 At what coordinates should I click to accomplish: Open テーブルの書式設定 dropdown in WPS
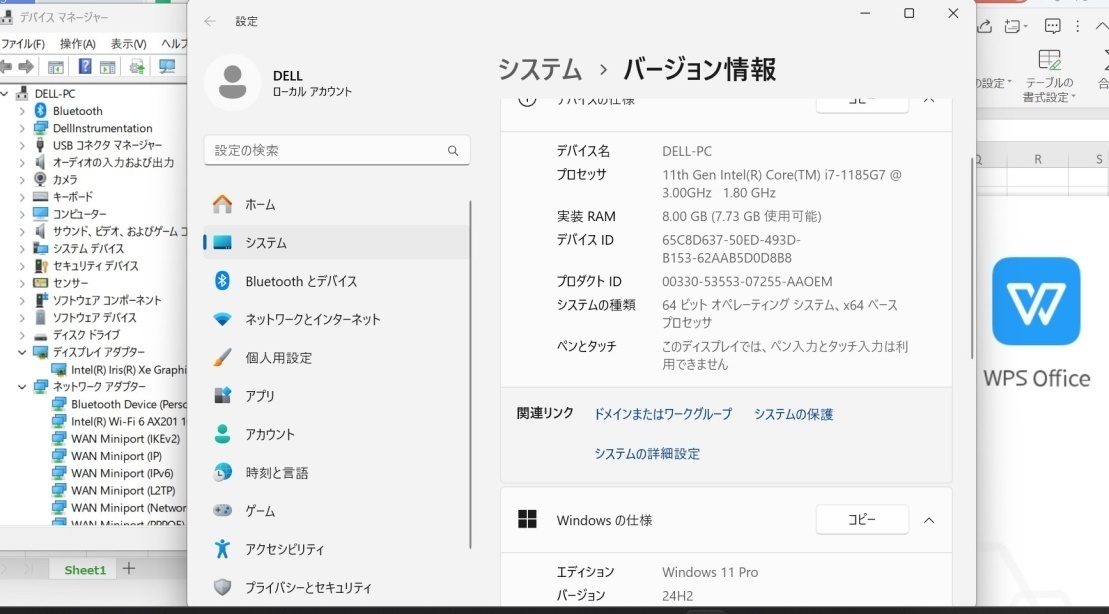[1049, 76]
